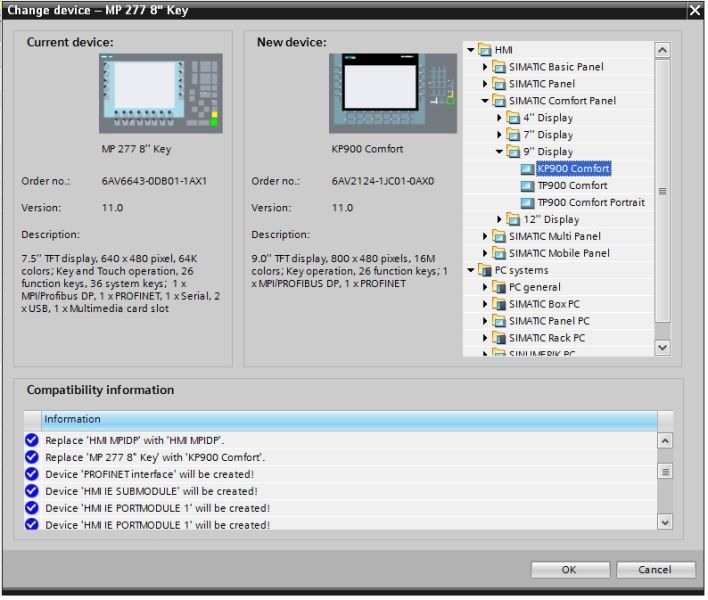Select the PC general entry
Screen dimensions: 708x600
[x=537, y=288]
